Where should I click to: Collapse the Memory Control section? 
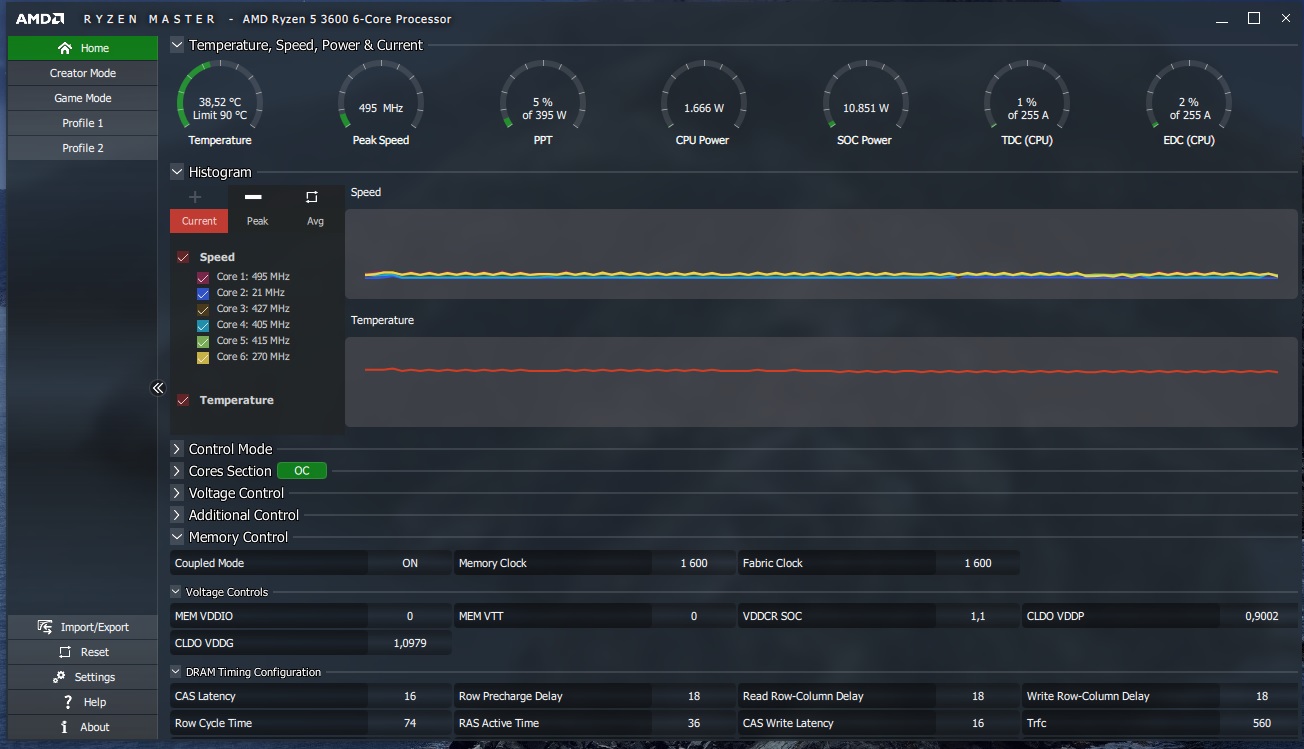point(177,537)
